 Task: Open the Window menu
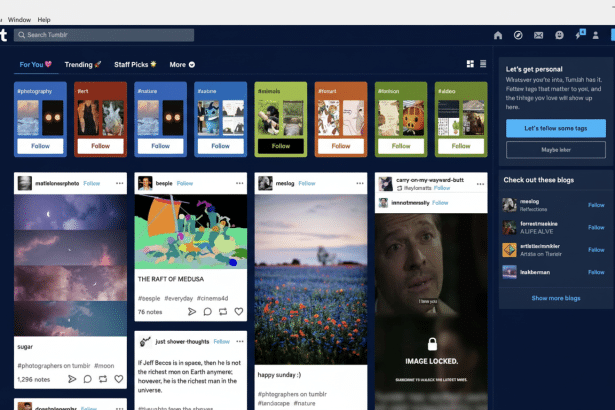[x=19, y=20]
